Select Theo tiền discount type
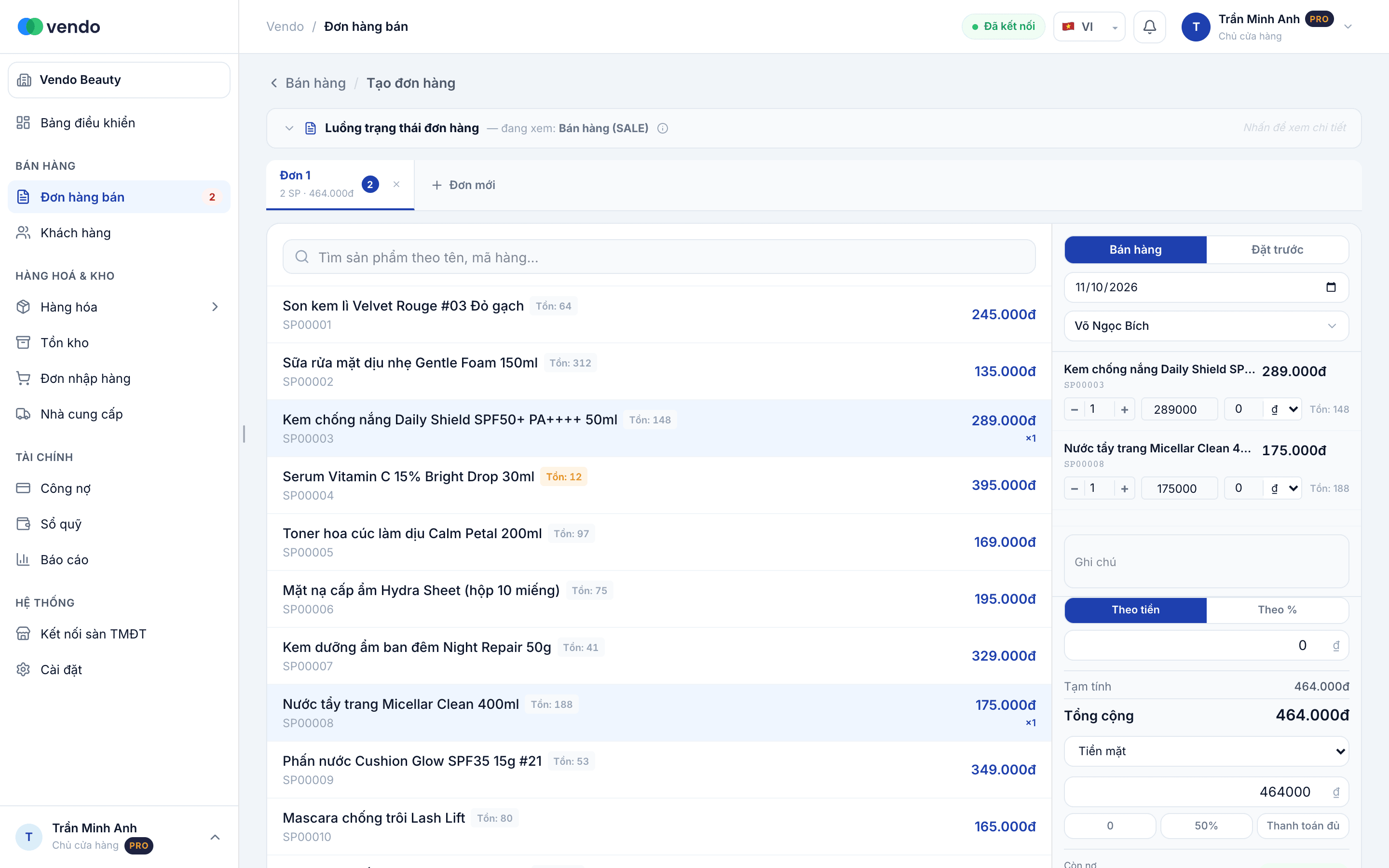Image resolution: width=1389 pixels, height=868 pixels. 1135,610
